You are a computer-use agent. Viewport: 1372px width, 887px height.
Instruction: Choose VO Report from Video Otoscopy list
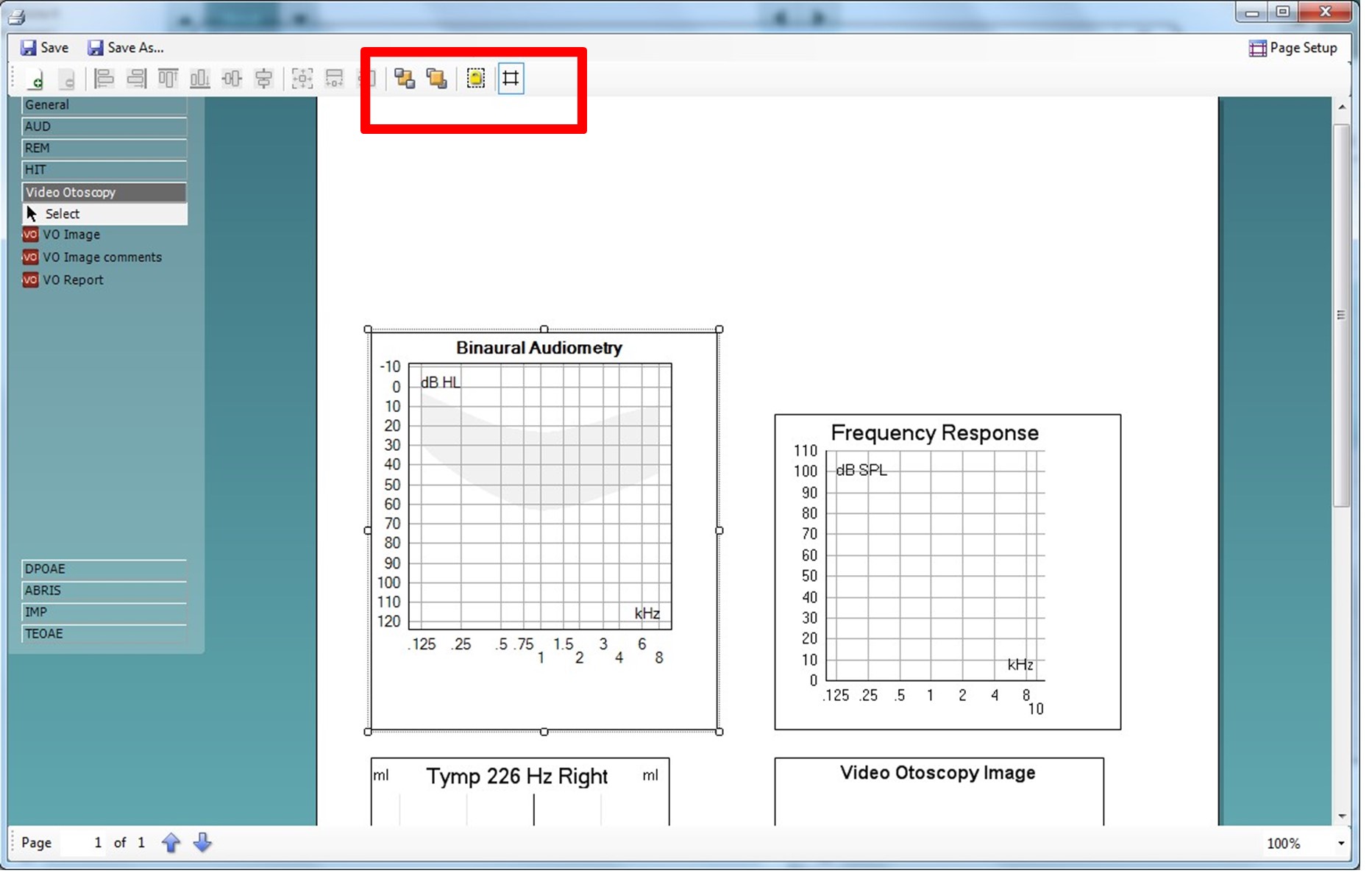pyautogui.click(x=72, y=280)
